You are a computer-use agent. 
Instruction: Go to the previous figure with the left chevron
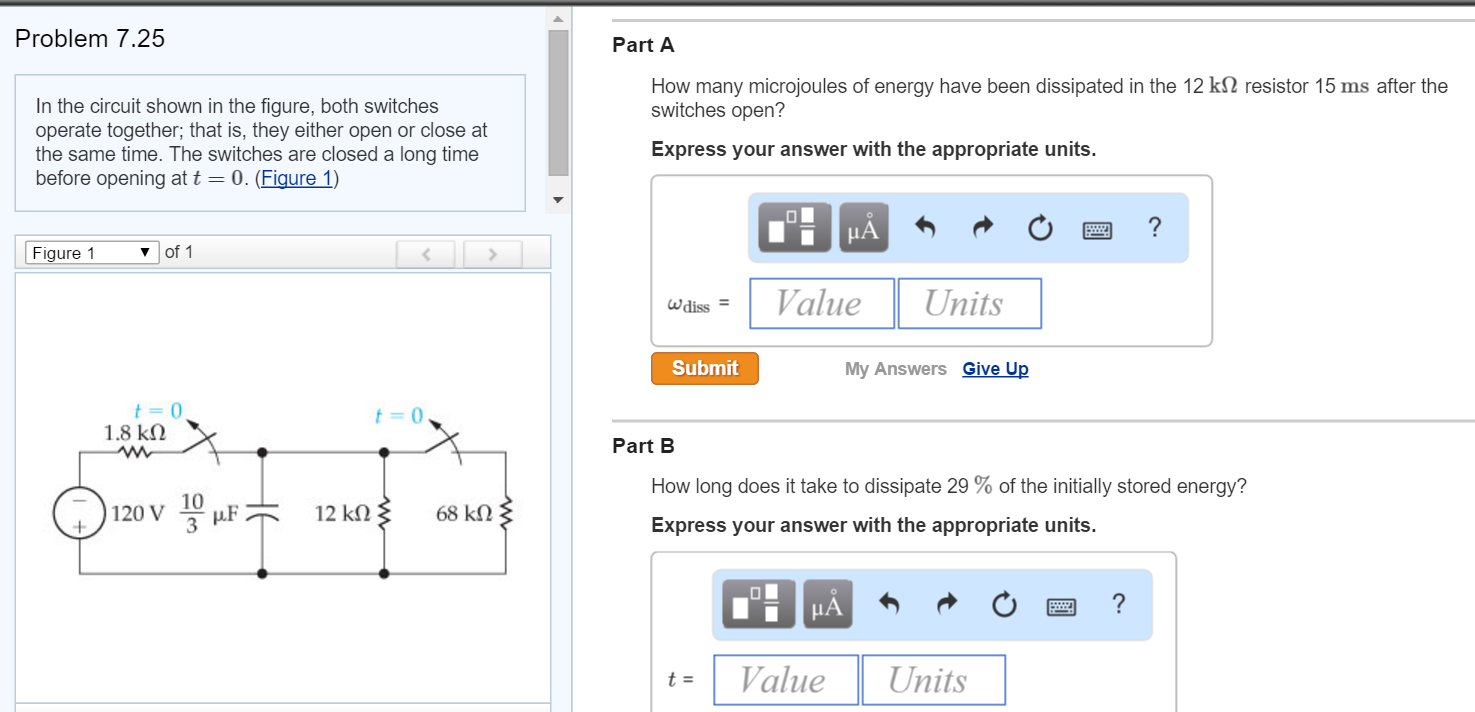pos(426,254)
